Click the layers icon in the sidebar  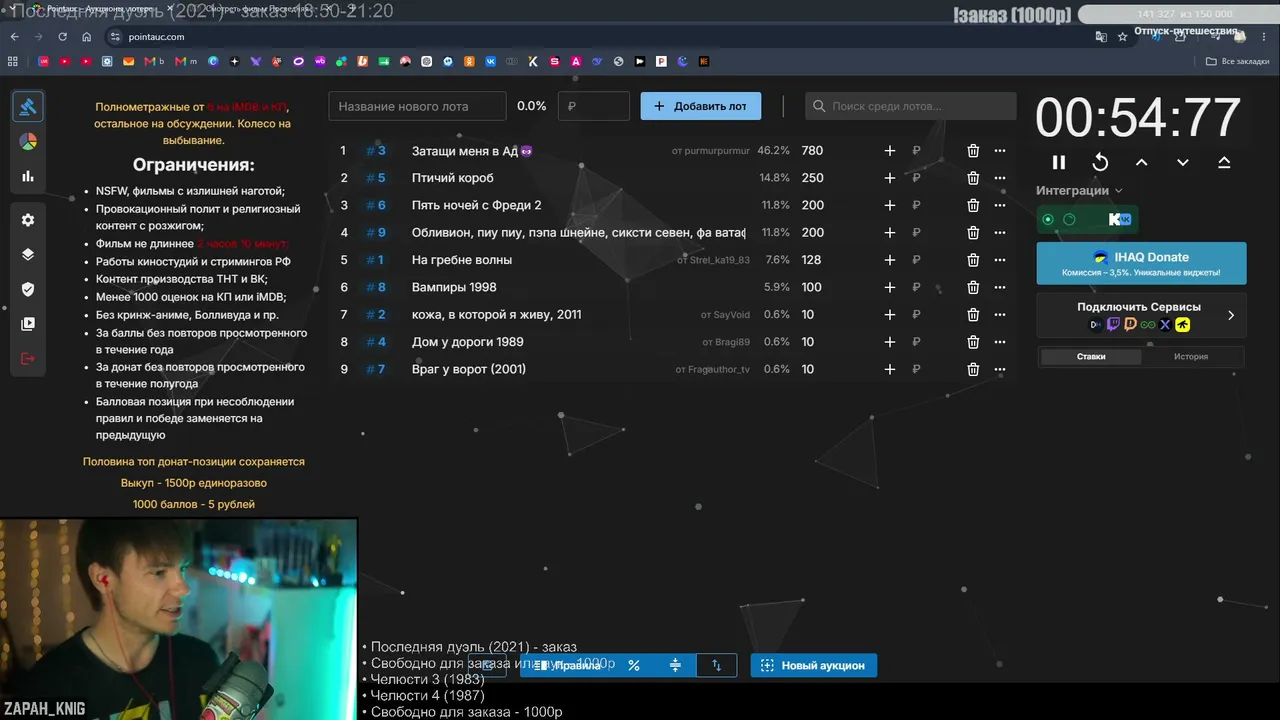pyautogui.click(x=28, y=254)
